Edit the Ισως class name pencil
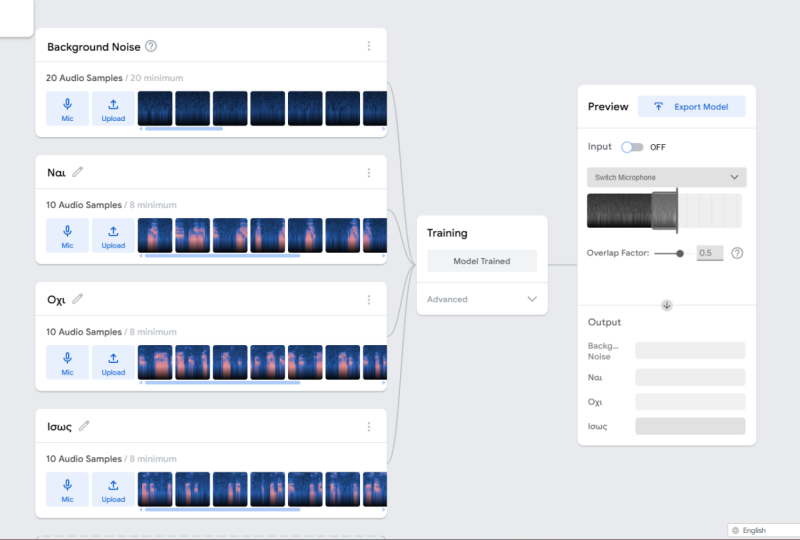The height and width of the screenshot is (540, 800). point(84,426)
